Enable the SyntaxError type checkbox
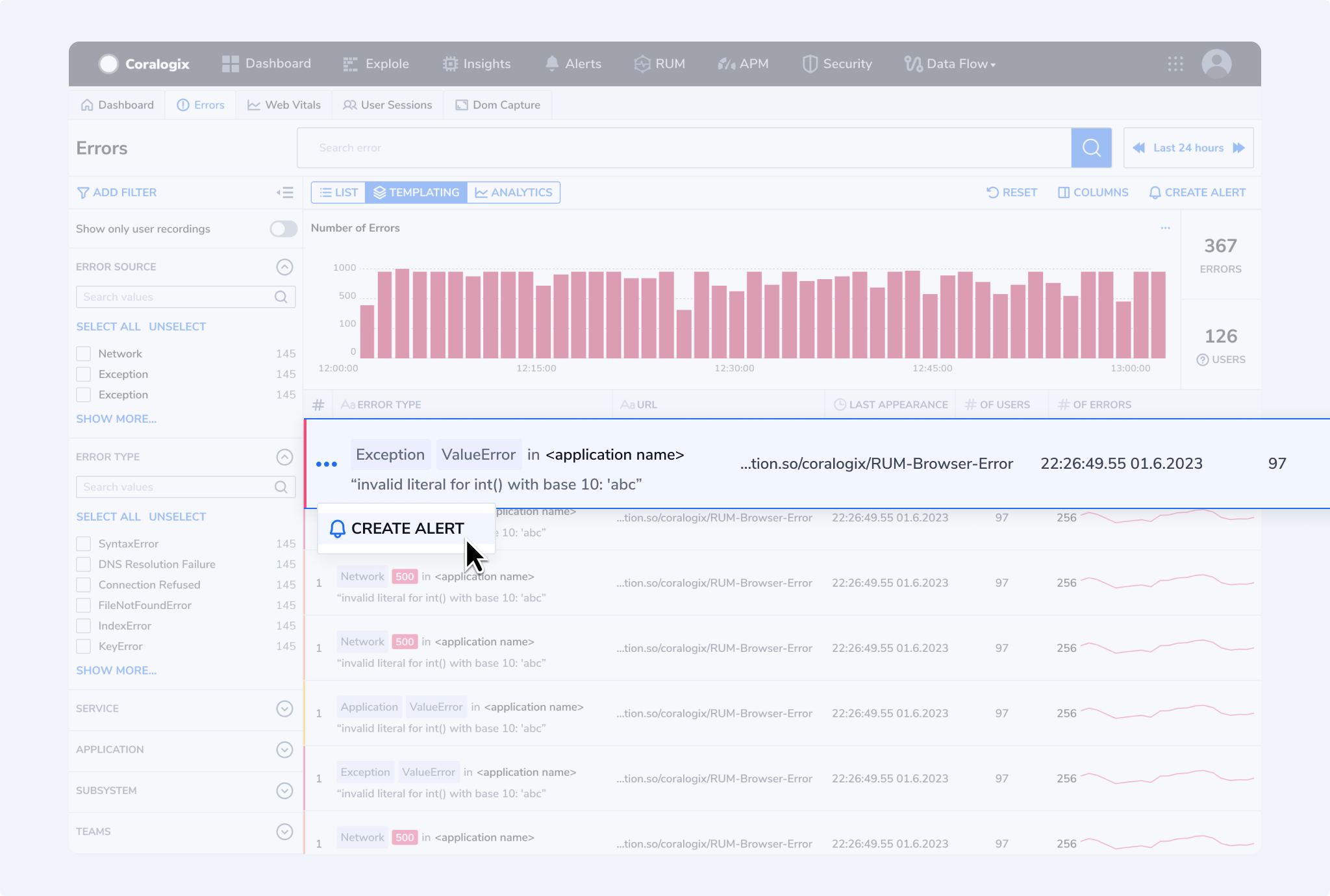1330x896 pixels. click(83, 543)
